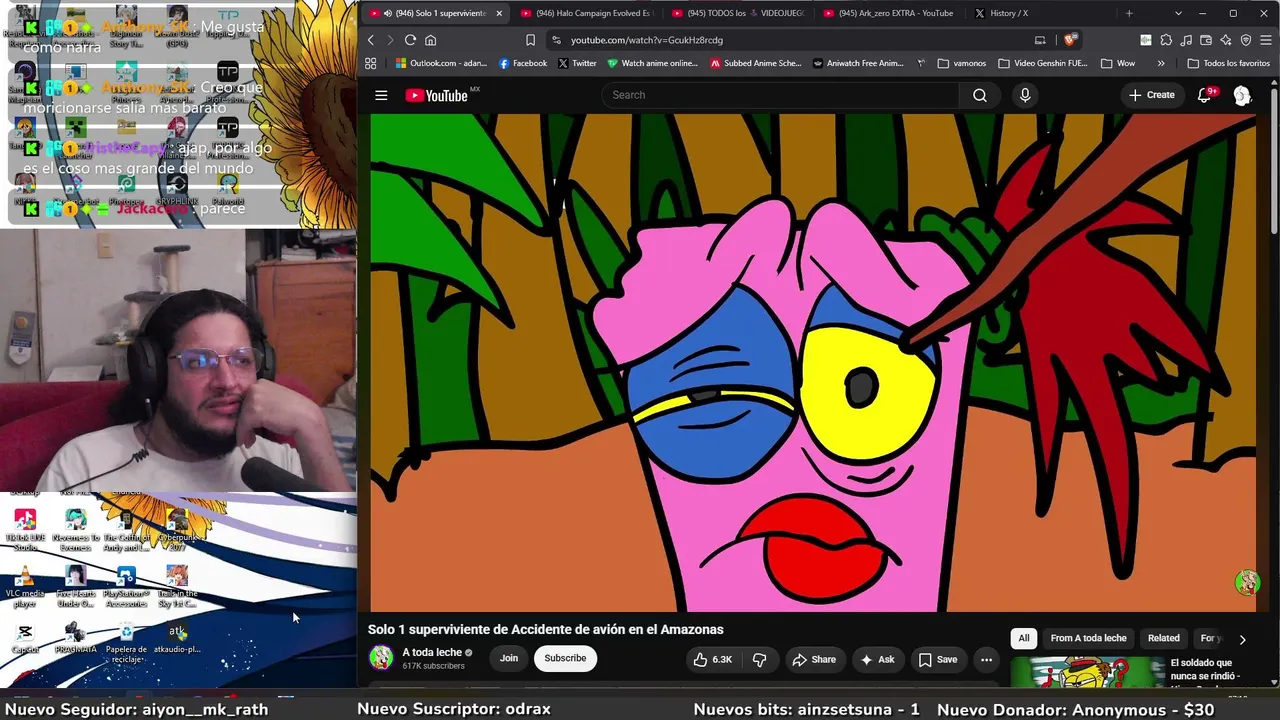Open Trails in the Sky desktop shortcut
The height and width of the screenshot is (720, 1280).
pyautogui.click(x=177, y=586)
